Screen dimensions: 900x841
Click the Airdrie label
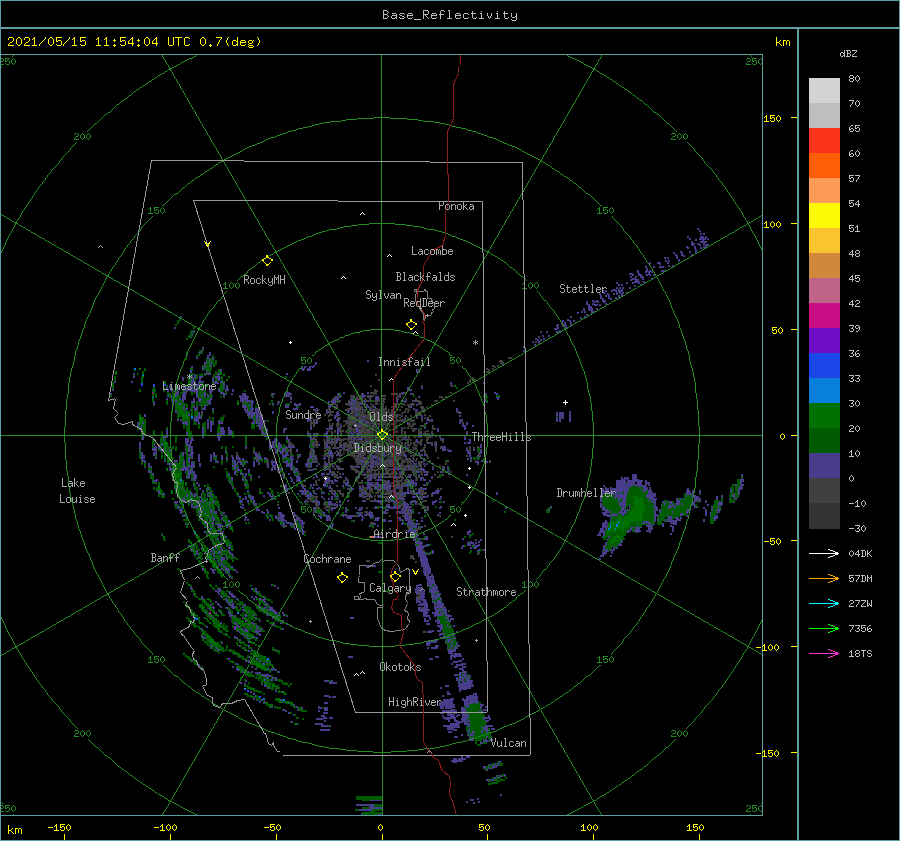pyautogui.click(x=394, y=534)
